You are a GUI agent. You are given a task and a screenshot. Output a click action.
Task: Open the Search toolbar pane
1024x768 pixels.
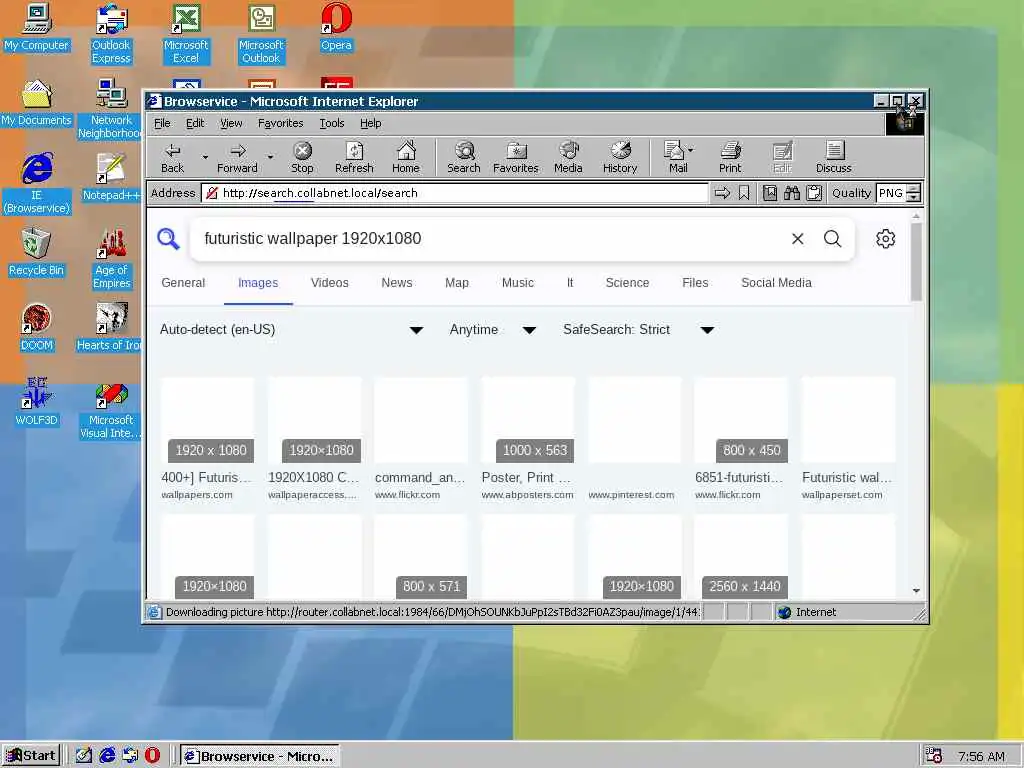(x=464, y=158)
